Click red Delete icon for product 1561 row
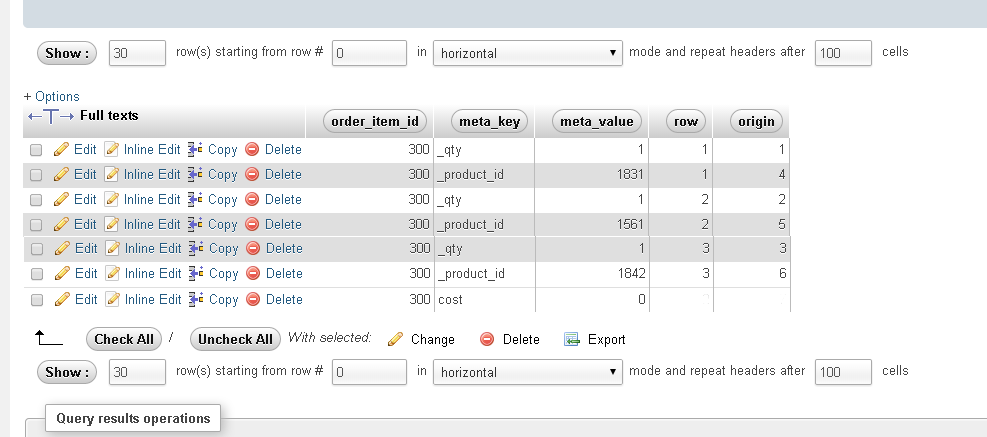This screenshot has height=437, width=987. pyautogui.click(x=252, y=224)
